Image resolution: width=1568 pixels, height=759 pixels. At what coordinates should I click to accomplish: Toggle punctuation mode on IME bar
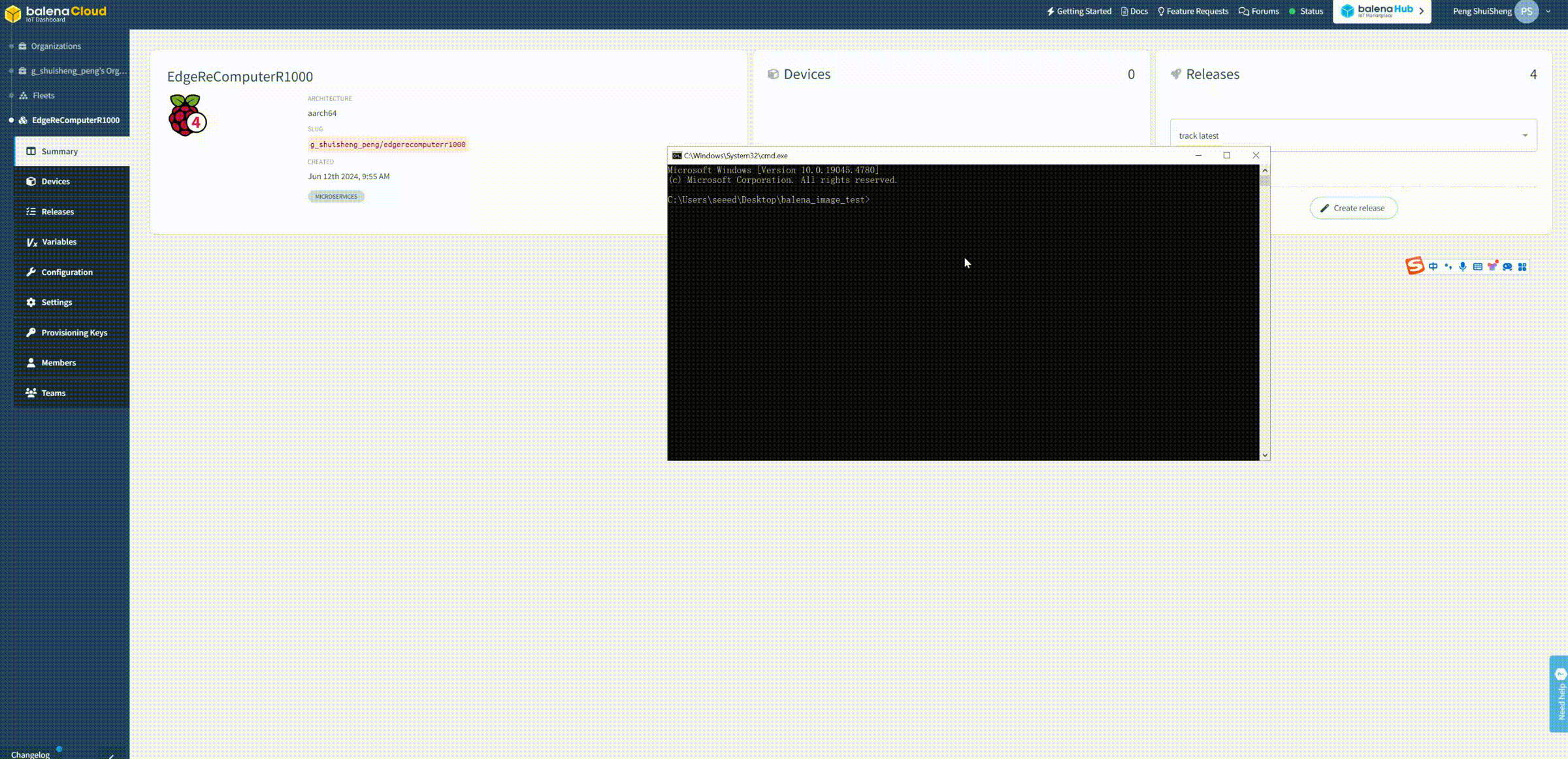pos(1448,267)
